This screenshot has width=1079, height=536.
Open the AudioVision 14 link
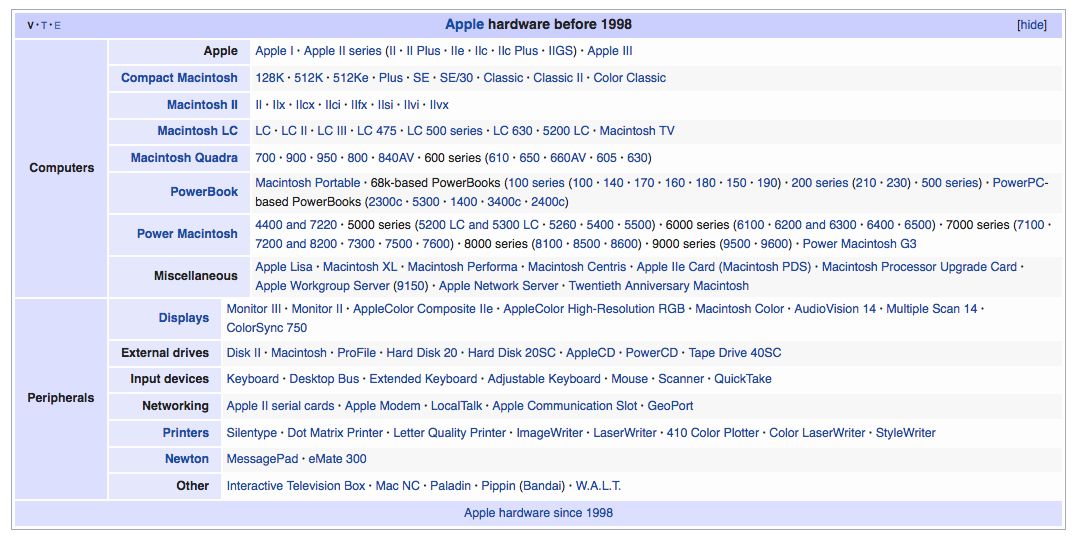tap(835, 309)
